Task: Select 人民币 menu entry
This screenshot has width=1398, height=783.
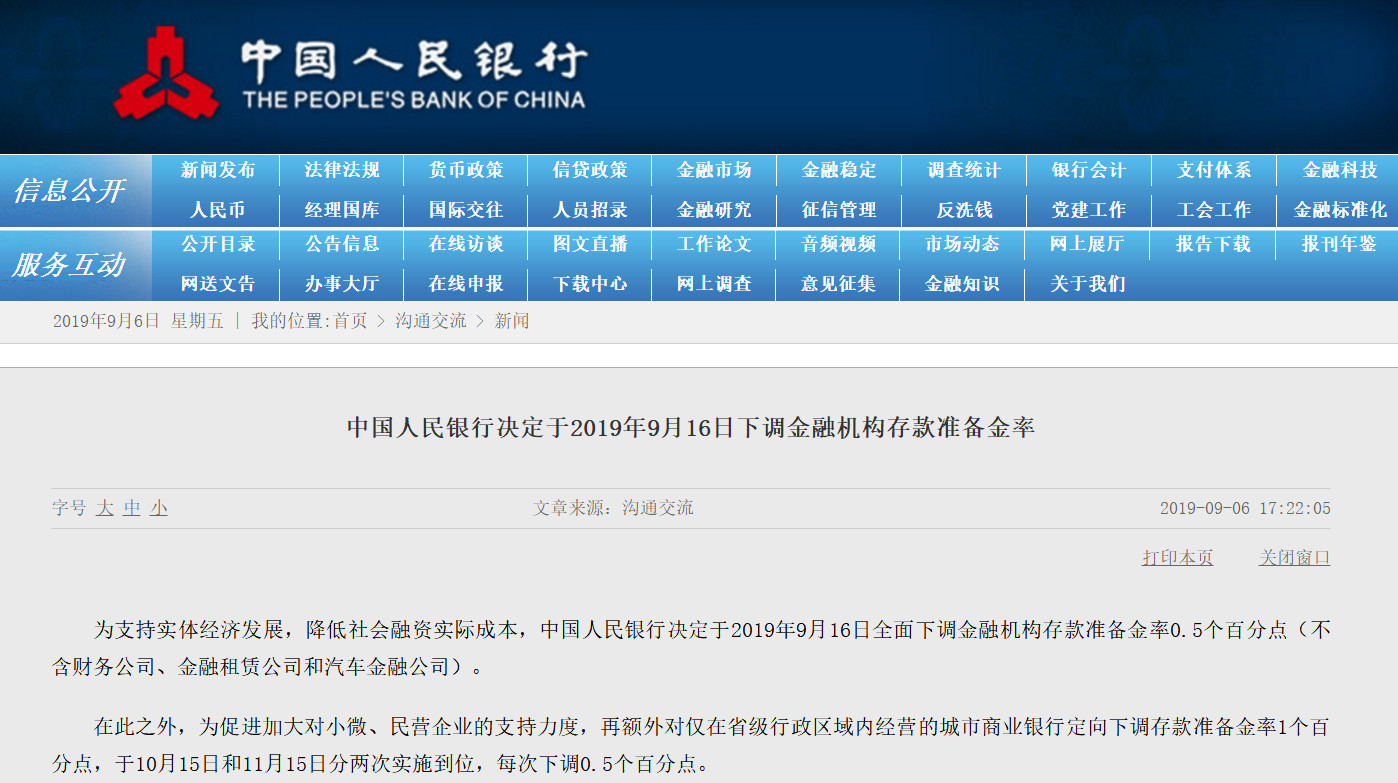Action: click(x=217, y=210)
